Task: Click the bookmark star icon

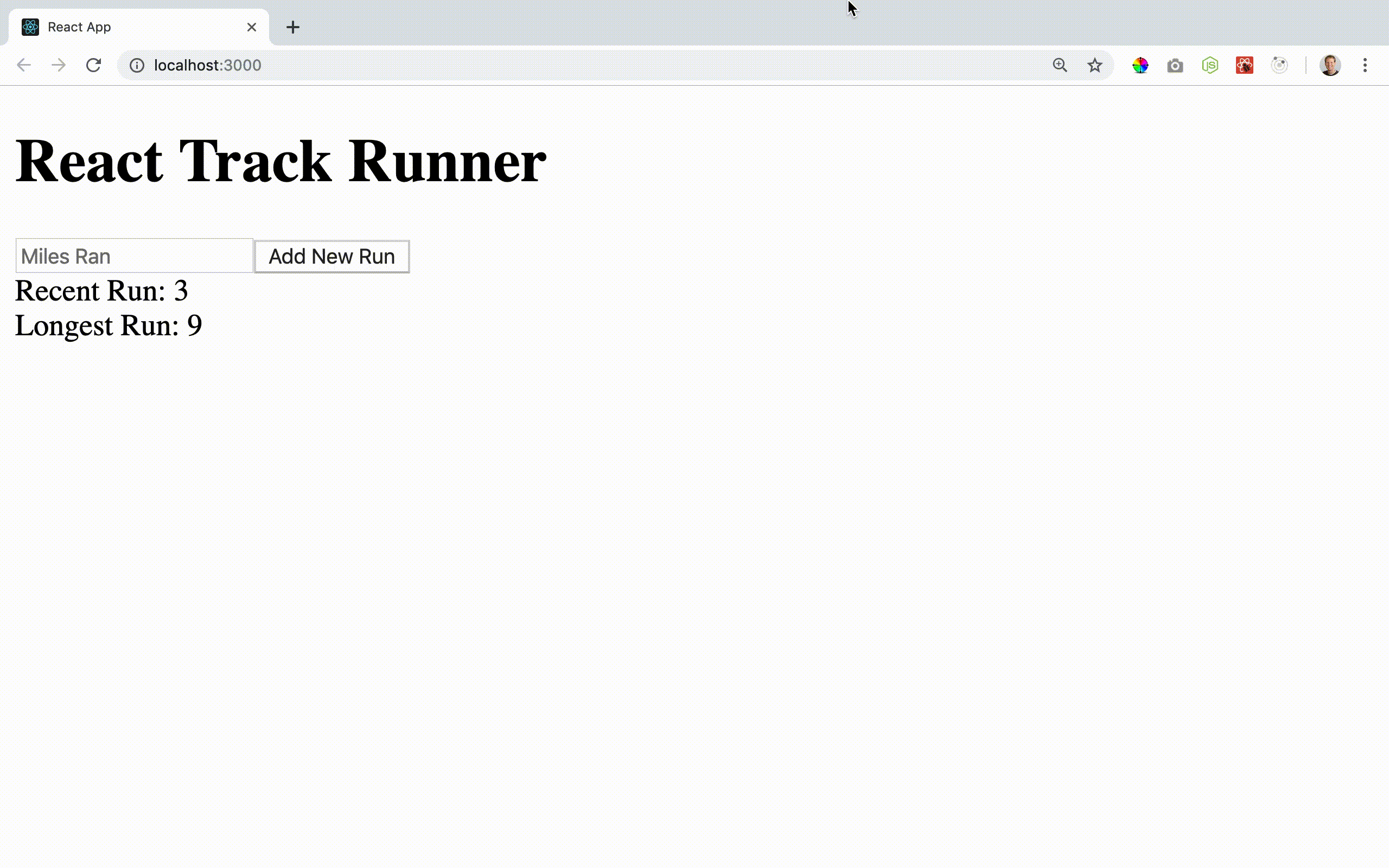Action: pyautogui.click(x=1096, y=65)
